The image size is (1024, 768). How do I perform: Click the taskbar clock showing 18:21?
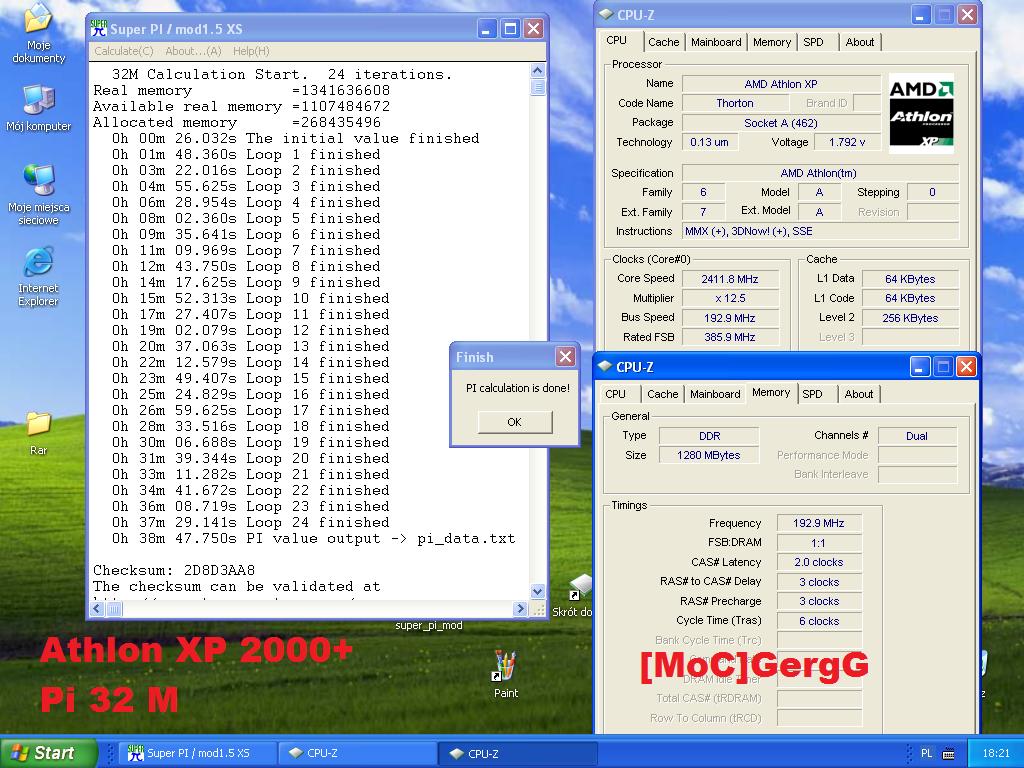tap(996, 753)
